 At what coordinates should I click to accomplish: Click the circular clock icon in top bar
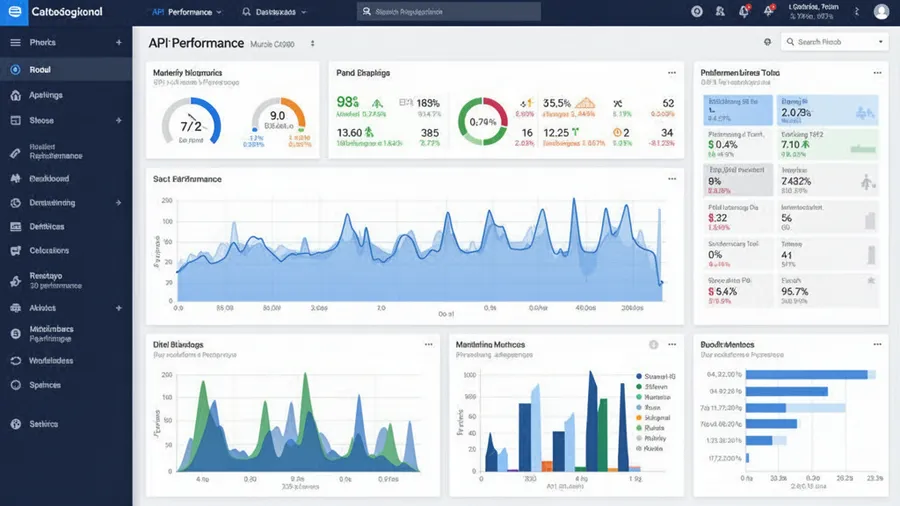pyautogui.click(x=697, y=11)
